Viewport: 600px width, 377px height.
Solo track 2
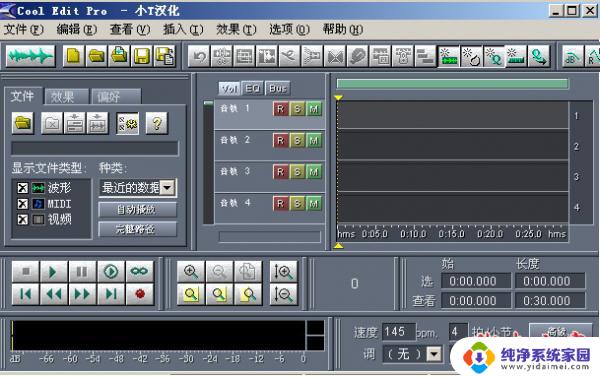coord(297,140)
